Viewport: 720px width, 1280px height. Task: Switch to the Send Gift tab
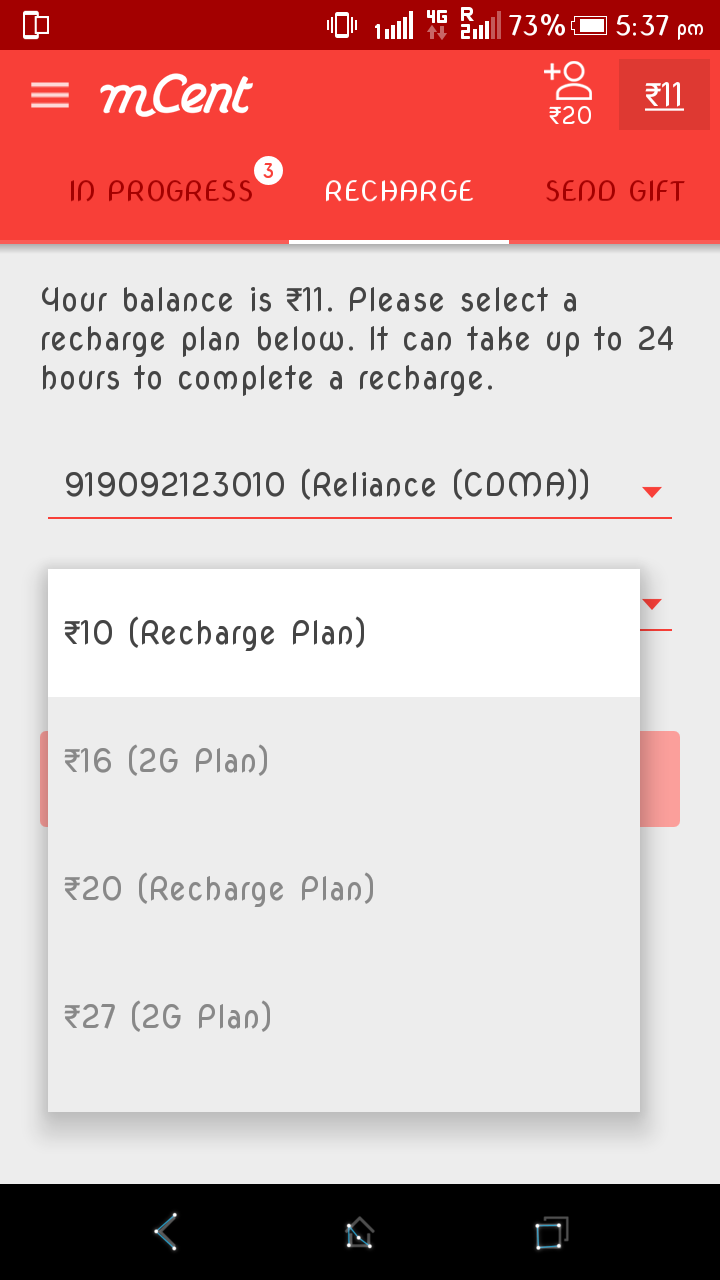point(614,191)
